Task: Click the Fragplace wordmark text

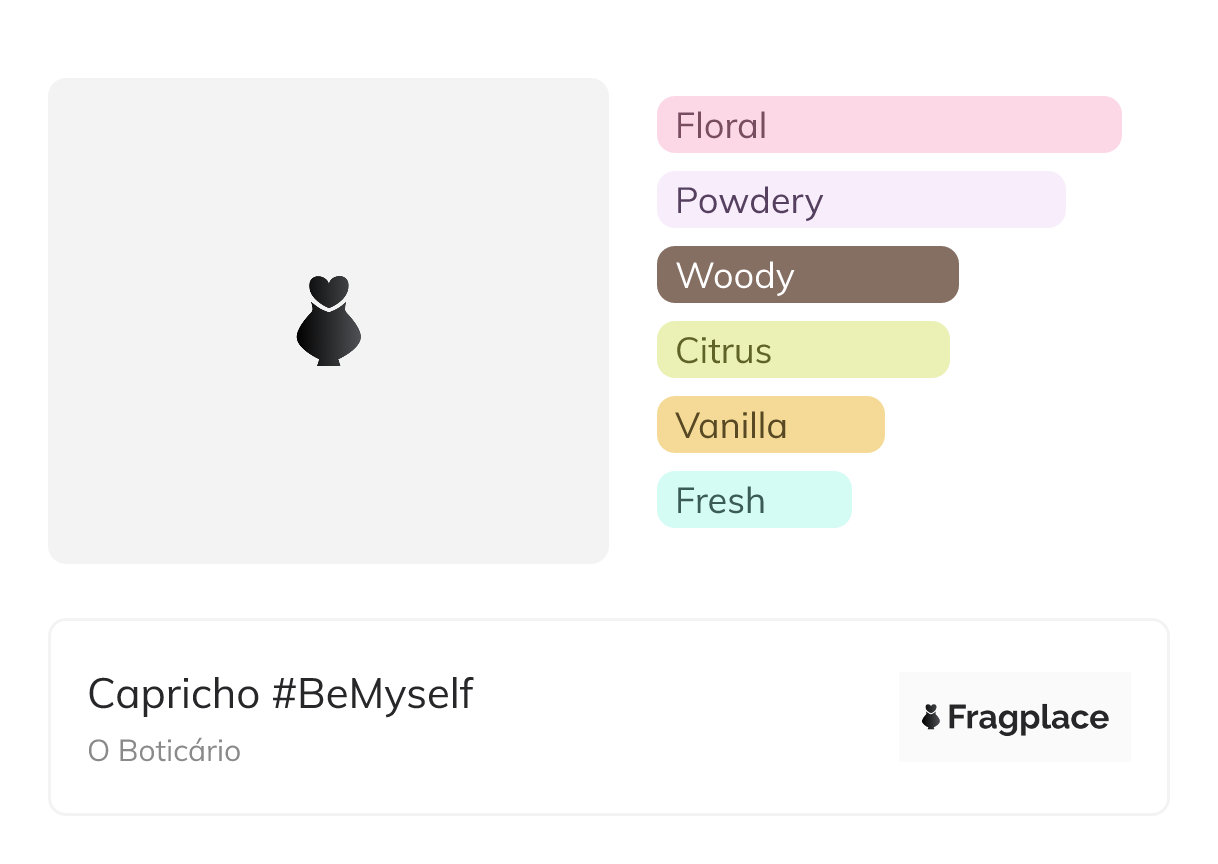Action: [1028, 718]
